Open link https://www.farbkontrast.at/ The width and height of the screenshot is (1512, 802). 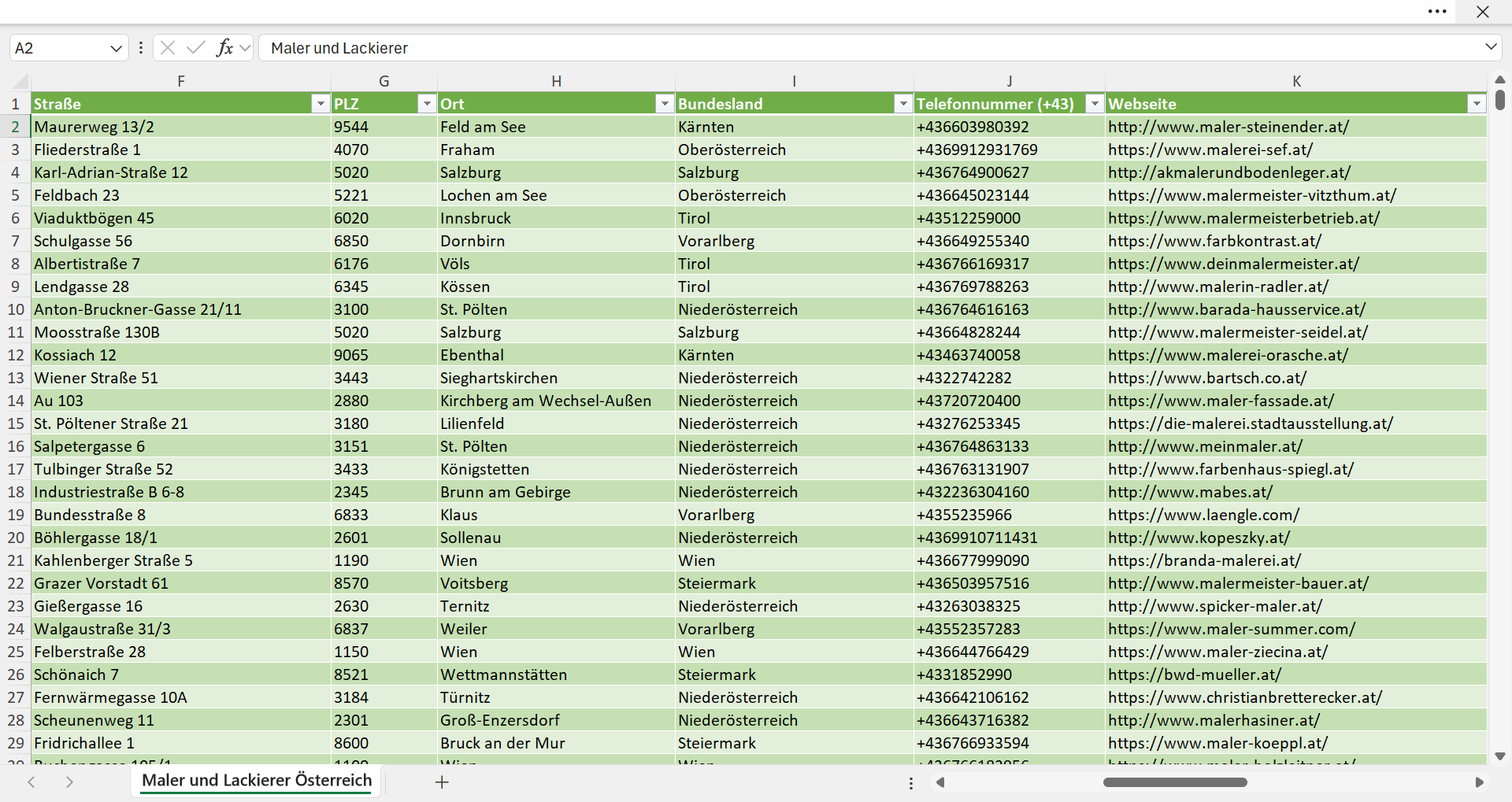(1214, 241)
